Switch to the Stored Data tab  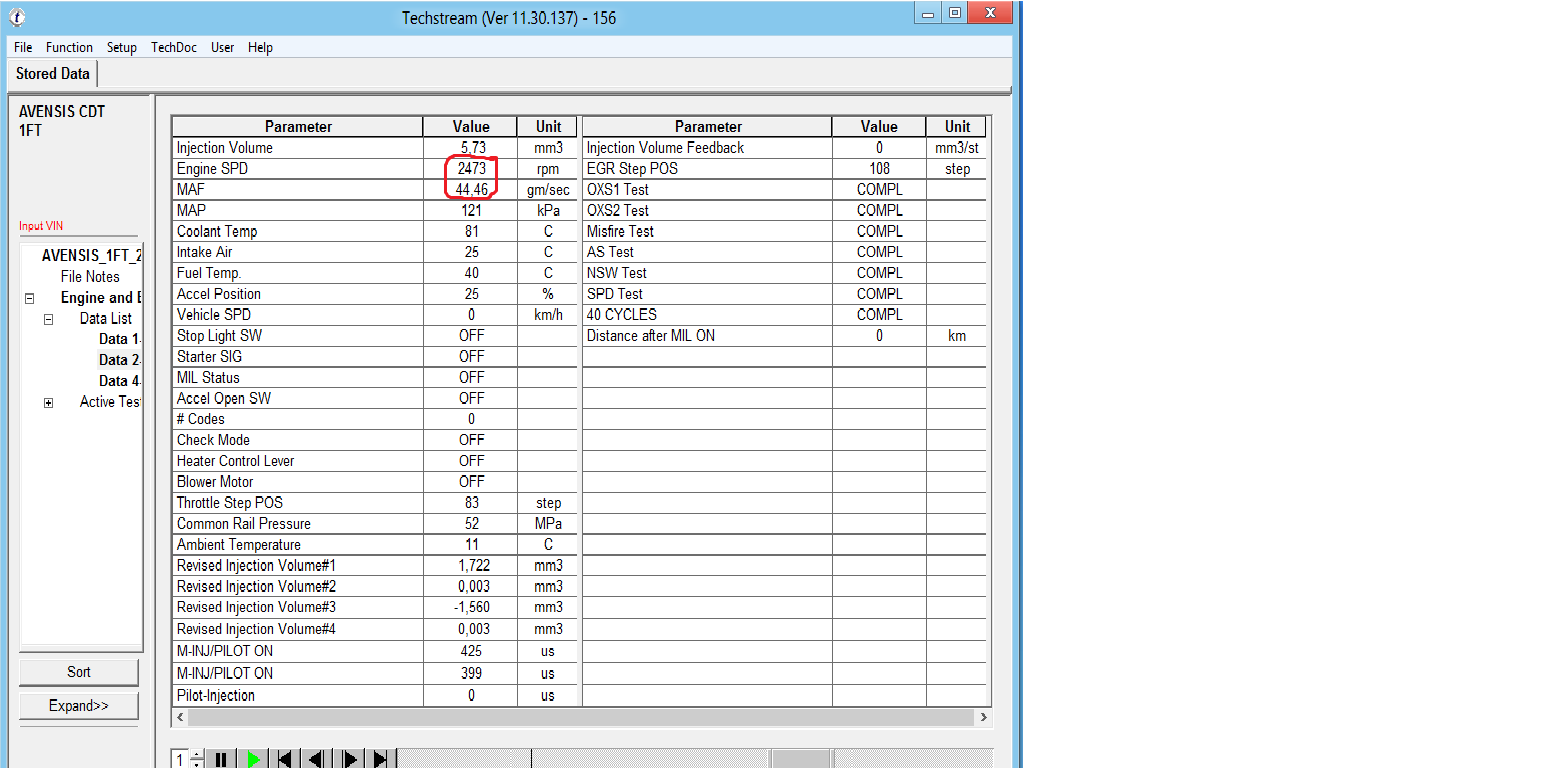tap(53, 74)
